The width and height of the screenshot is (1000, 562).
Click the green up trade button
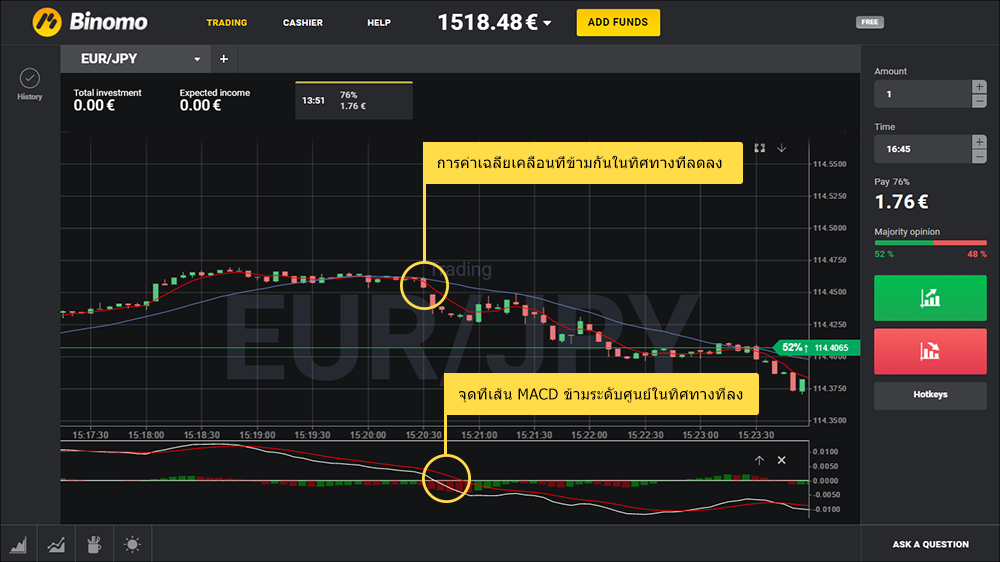[930, 298]
